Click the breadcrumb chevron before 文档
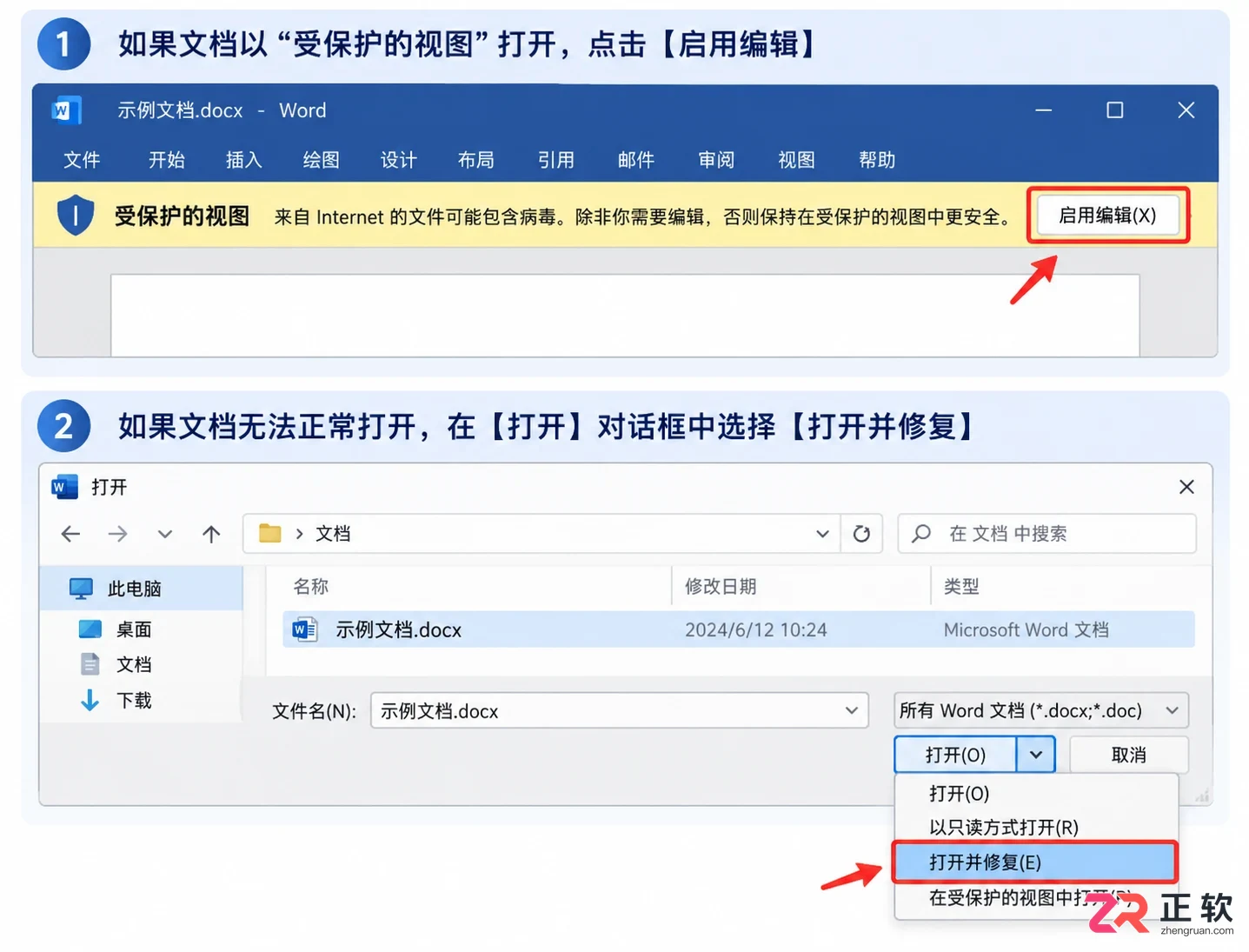 point(299,534)
